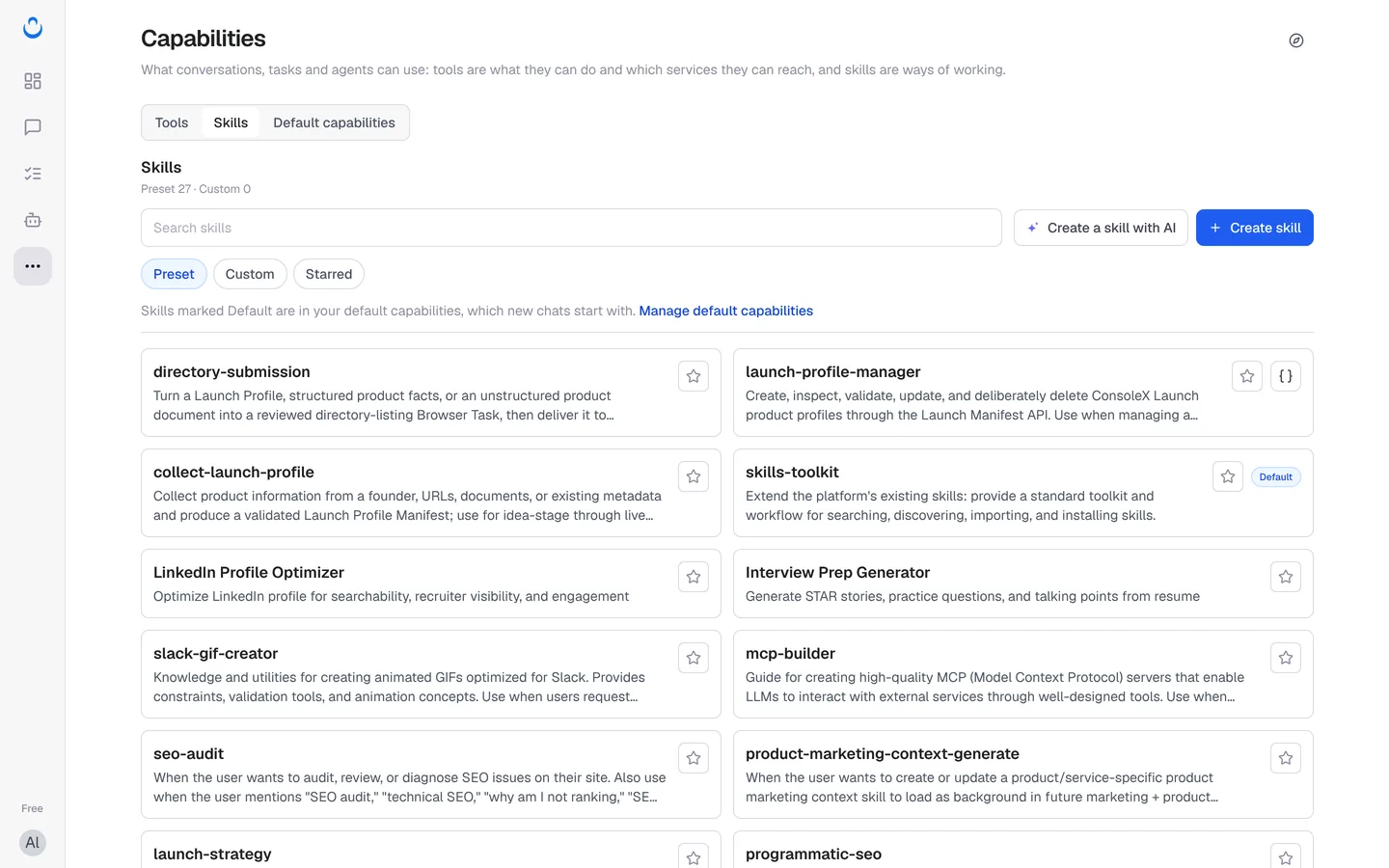Open the dashboard grid icon in sidebar
Screen dimensions: 1389x868
click(x=33, y=81)
